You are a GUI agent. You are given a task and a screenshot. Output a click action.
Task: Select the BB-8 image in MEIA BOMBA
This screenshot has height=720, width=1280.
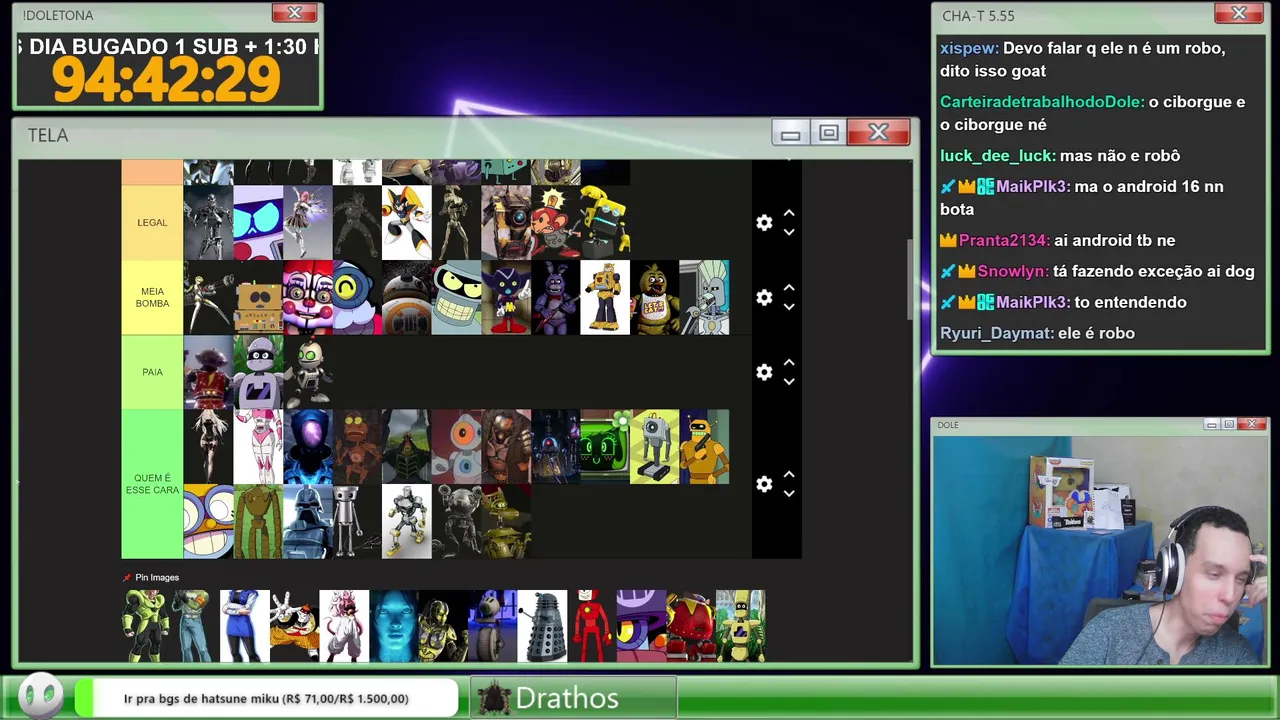click(407, 297)
